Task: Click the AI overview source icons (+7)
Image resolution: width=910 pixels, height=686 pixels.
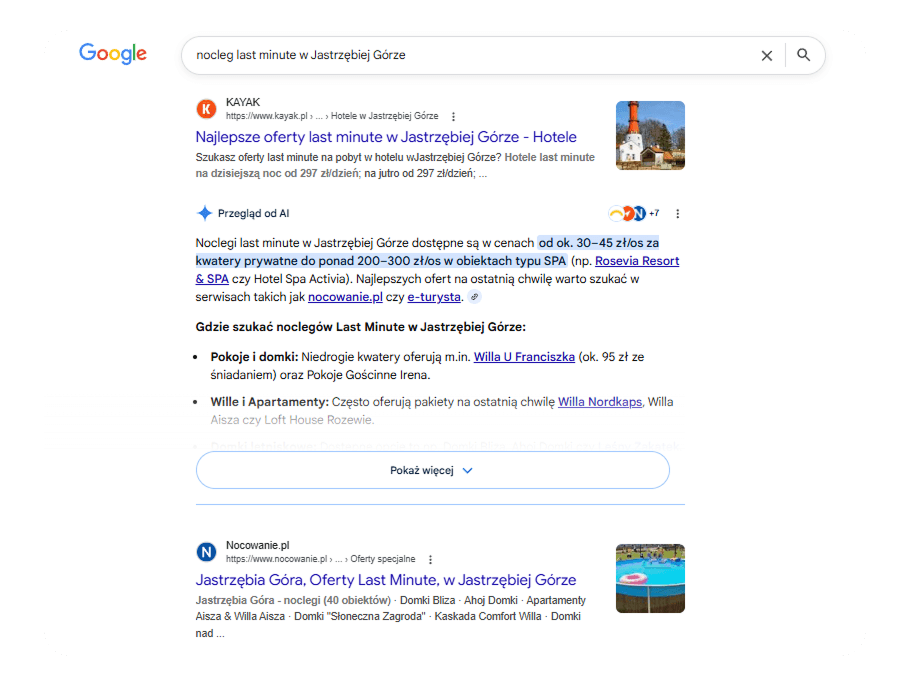Action: coord(634,214)
